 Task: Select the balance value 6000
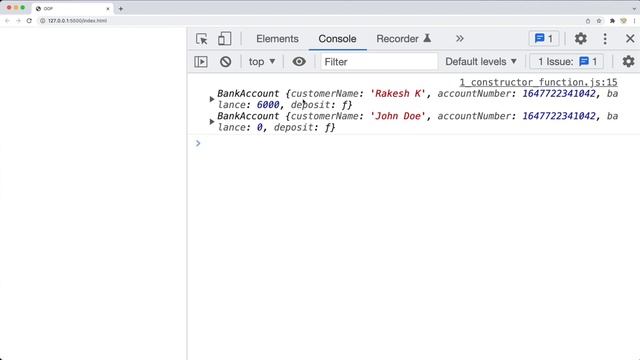pyautogui.click(x=268, y=105)
